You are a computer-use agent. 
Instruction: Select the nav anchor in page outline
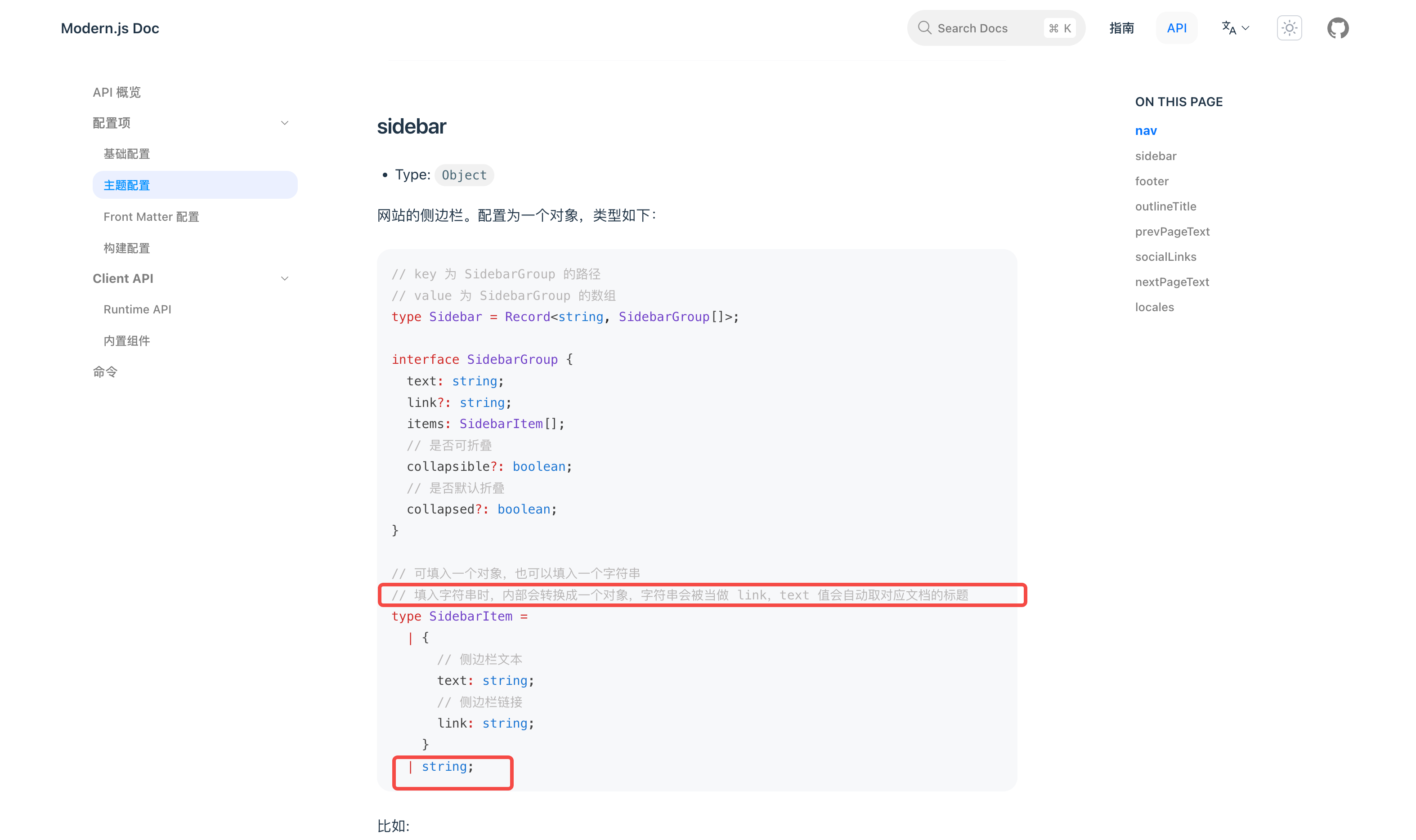click(1145, 130)
